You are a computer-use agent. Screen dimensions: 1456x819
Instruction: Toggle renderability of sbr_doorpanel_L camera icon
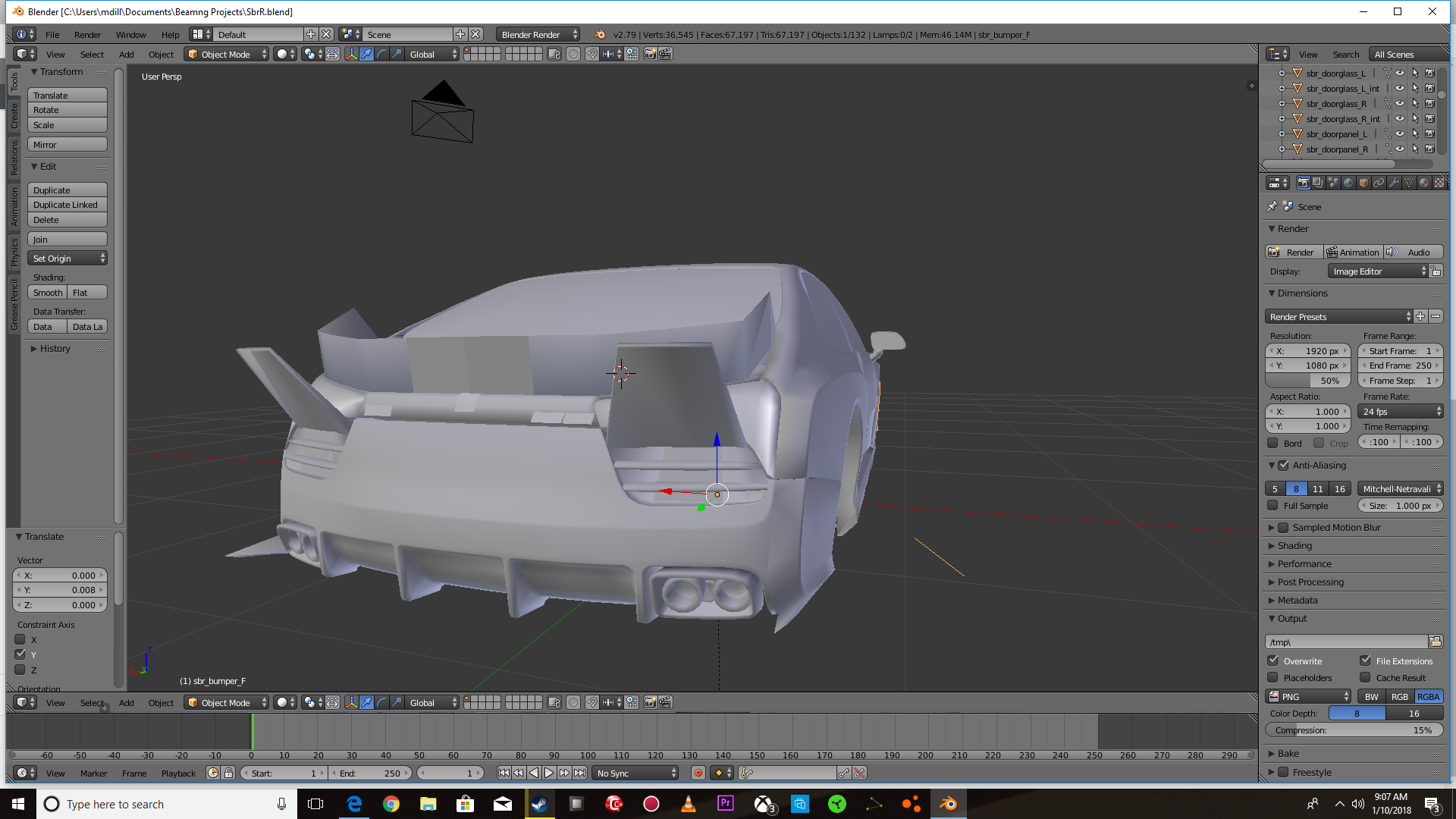click(x=1429, y=134)
